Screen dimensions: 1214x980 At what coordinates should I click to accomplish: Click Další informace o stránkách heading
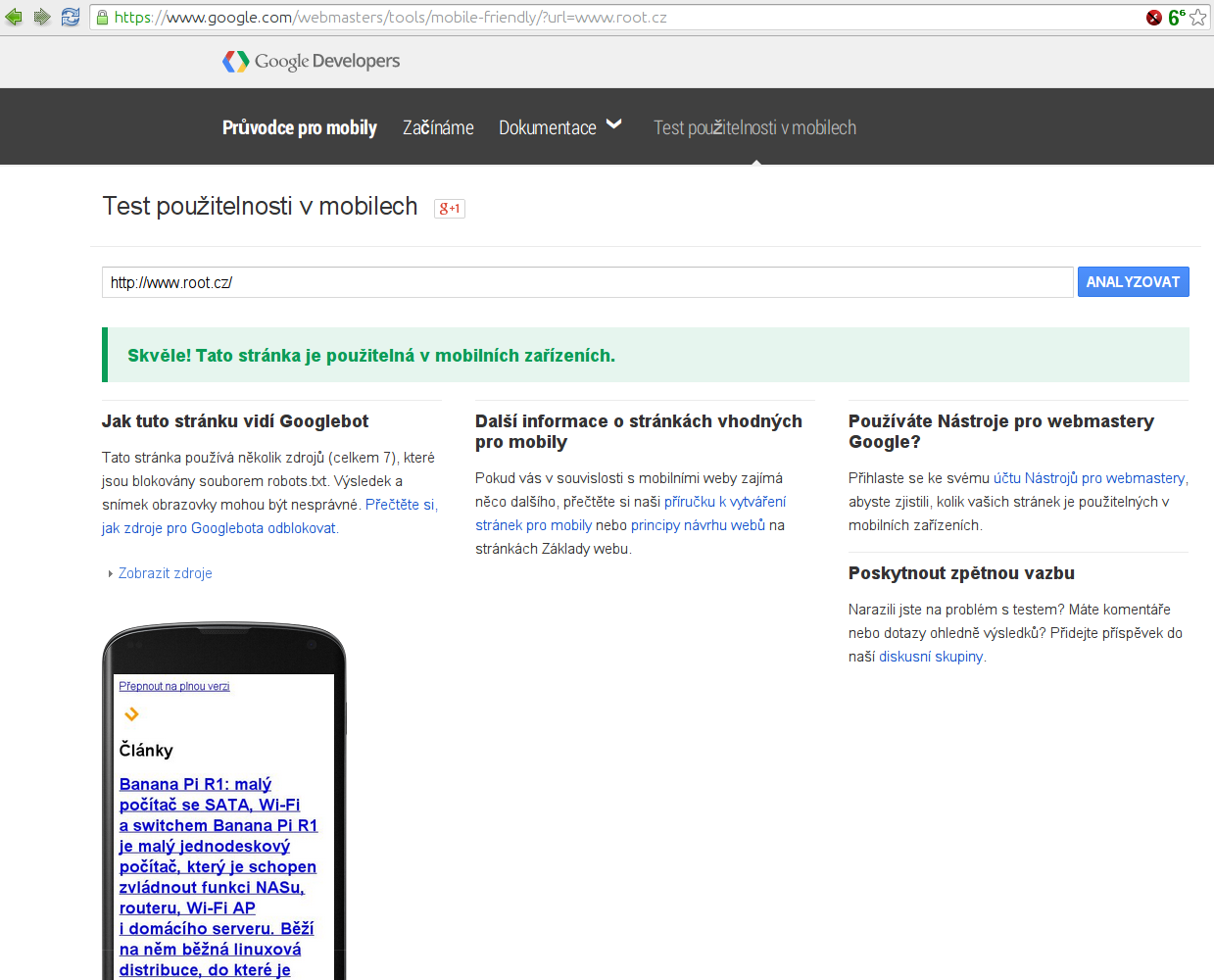pos(639,431)
